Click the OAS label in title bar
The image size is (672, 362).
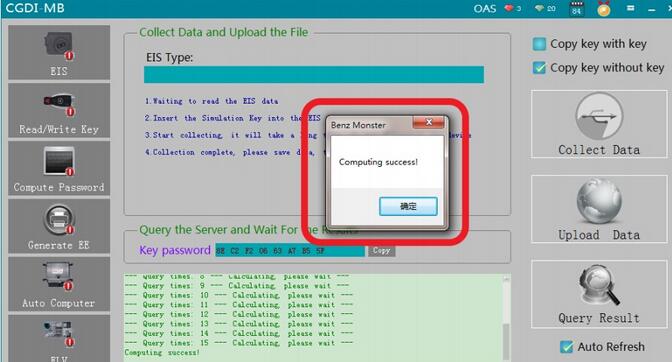(x=485, y=9)
